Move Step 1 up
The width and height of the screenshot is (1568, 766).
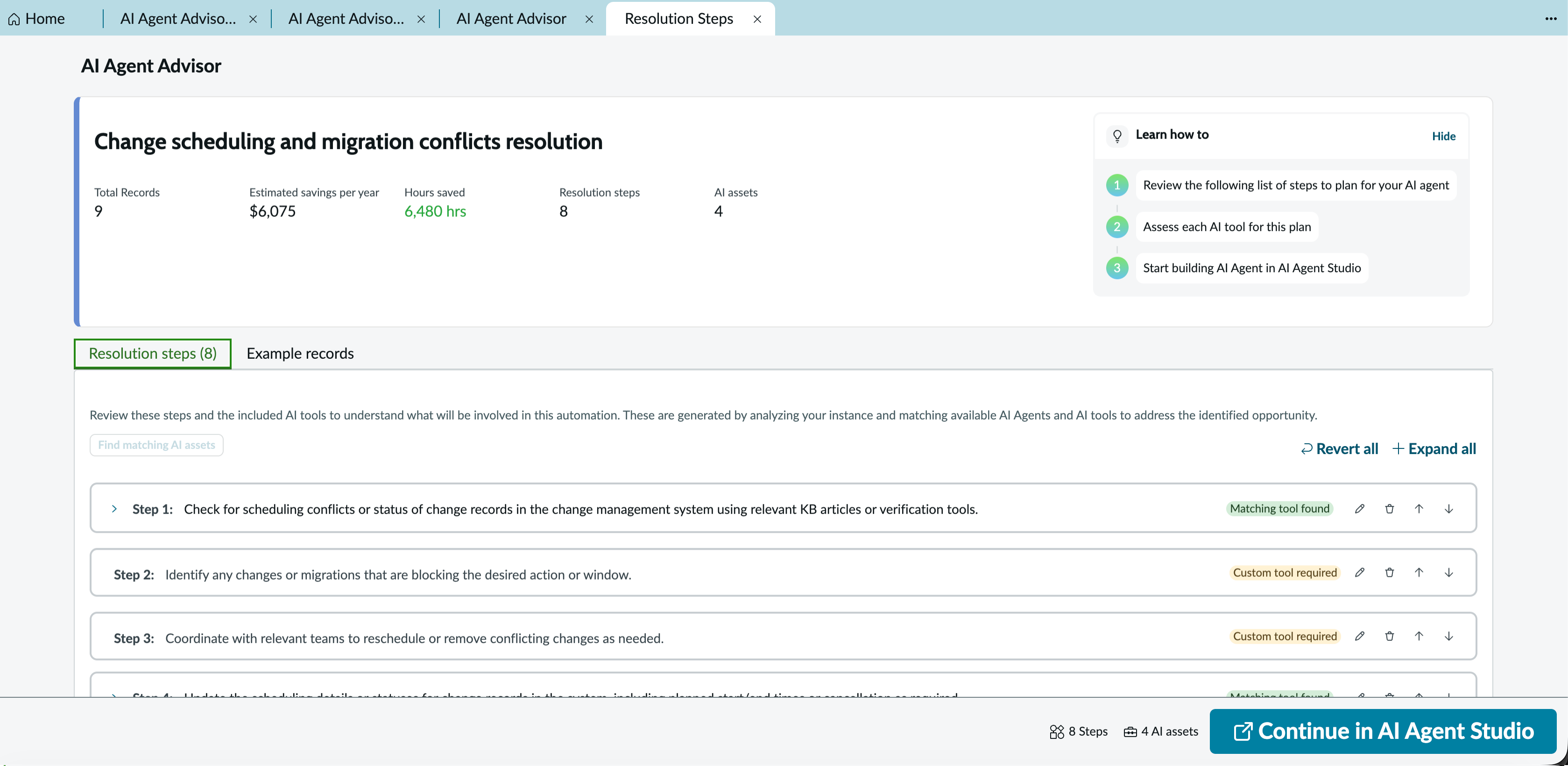[x=1419, y=509]
